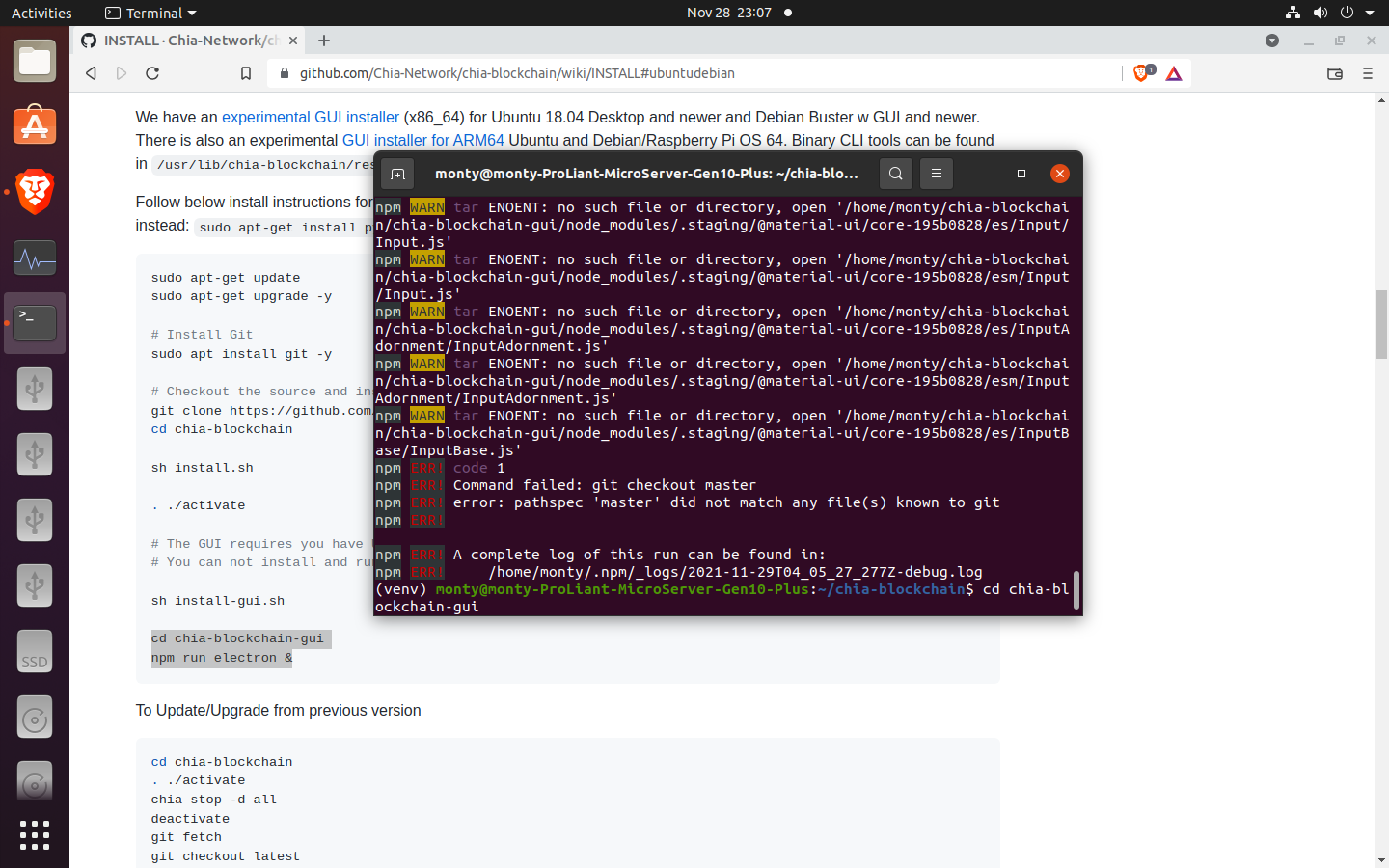Click 'sudo apt-get update' code line
This screenshot has width=1389, height=868.
tap(226, 278)
